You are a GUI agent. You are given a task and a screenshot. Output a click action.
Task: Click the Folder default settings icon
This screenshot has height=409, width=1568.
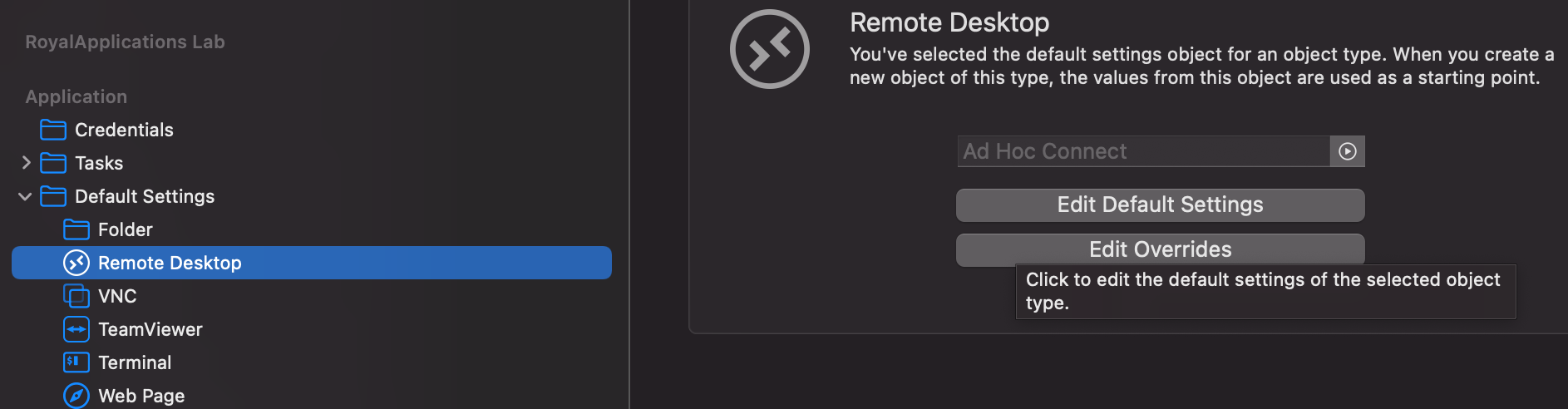click(x=76, y=229)
